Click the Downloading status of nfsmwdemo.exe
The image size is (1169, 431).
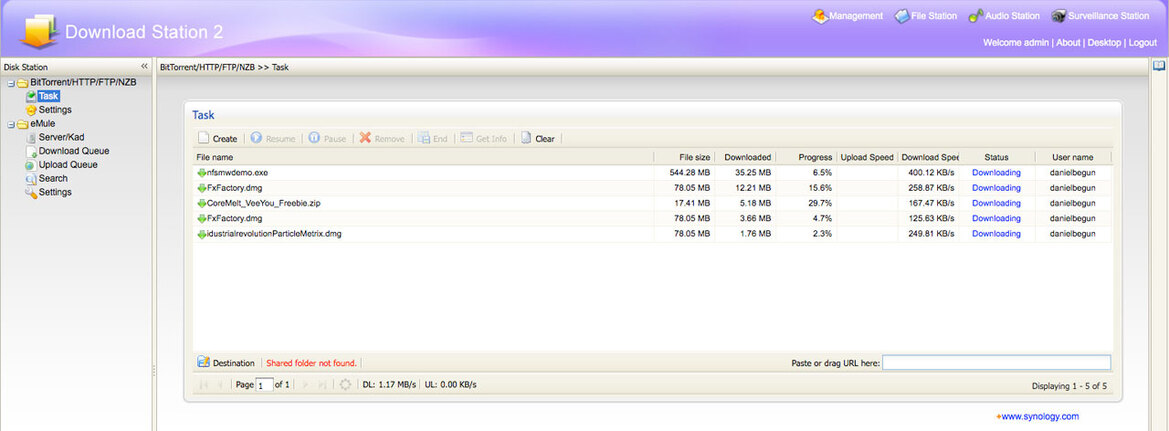click(996, 172)
